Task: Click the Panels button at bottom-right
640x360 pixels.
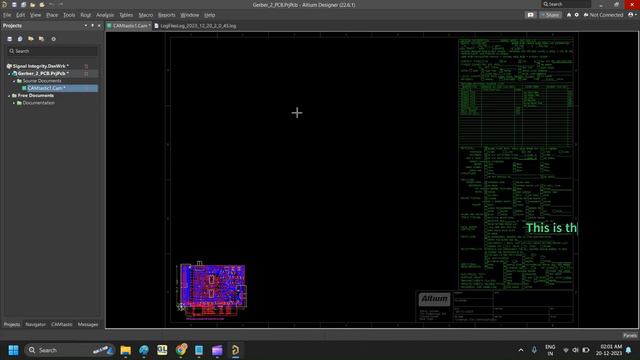Action: (630, 335)
